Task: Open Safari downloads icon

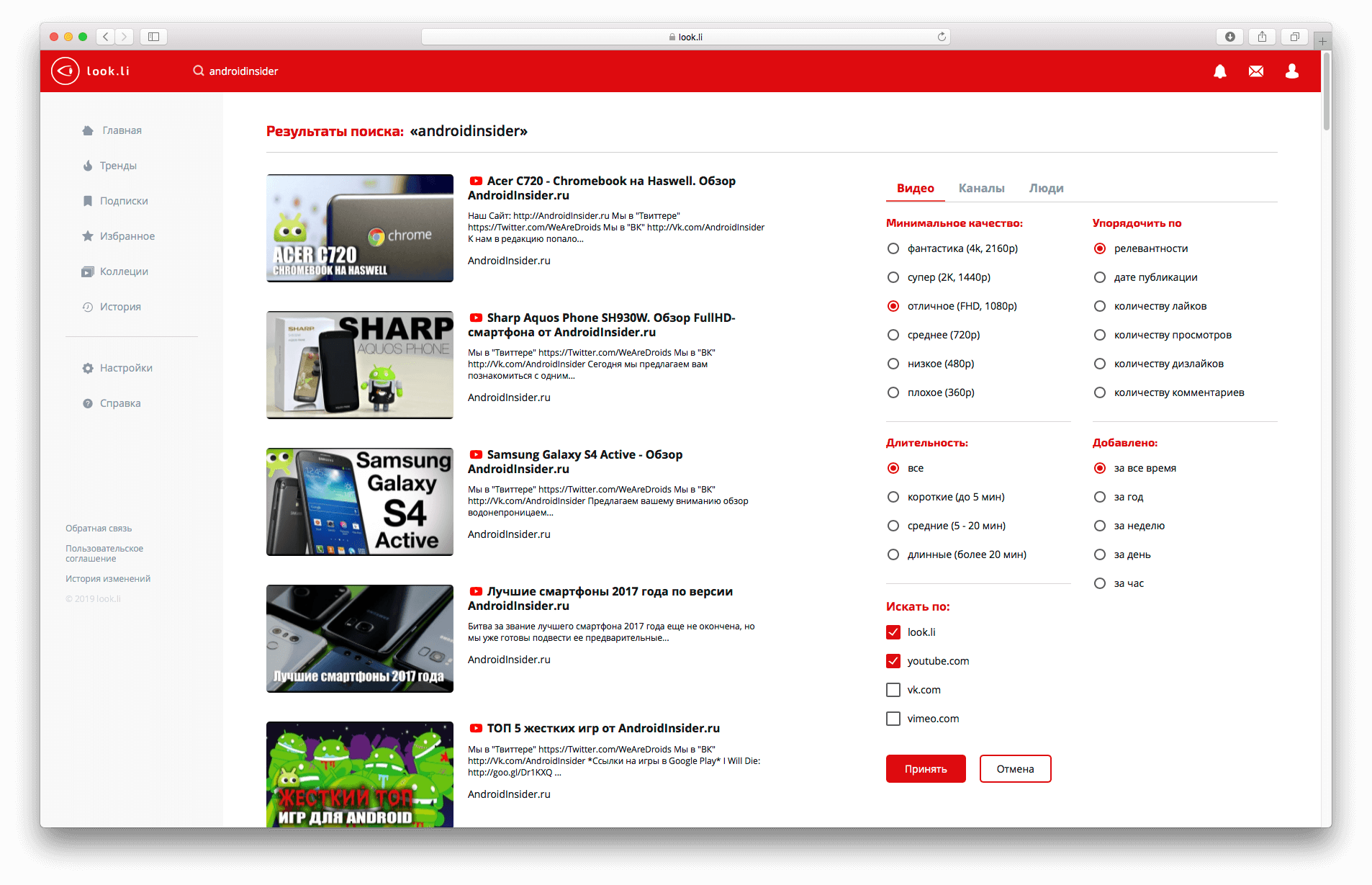Action: point(1230,37)
